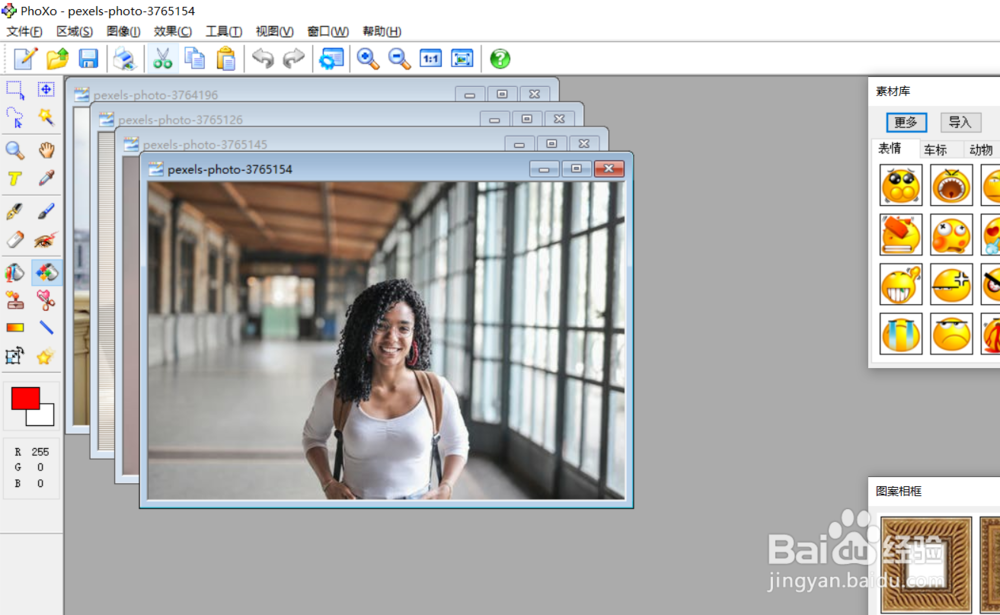This screenshot has width=1000, height=615.
Task: Click the Copy toolbar icon
Action: [x=195, y=59]
